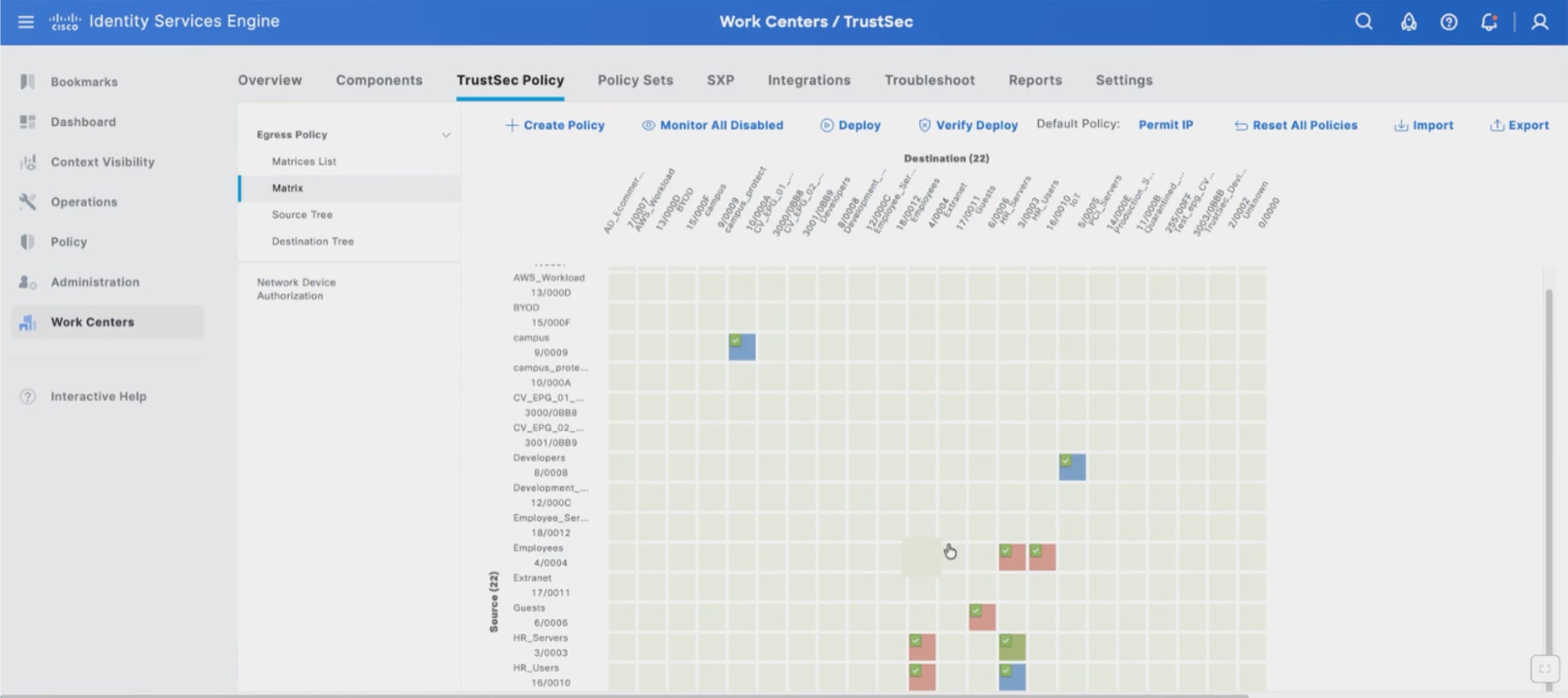Collapse the Egress Policy section chevron

pyautogui.click(x=446, y=135)
